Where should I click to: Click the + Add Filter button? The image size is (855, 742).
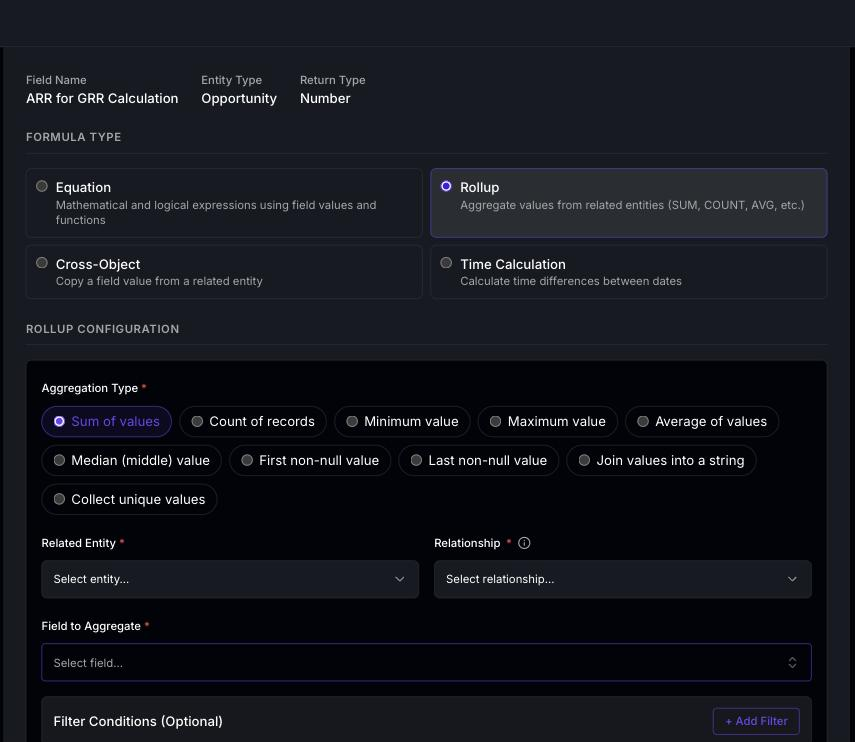[x=756, y=721]
